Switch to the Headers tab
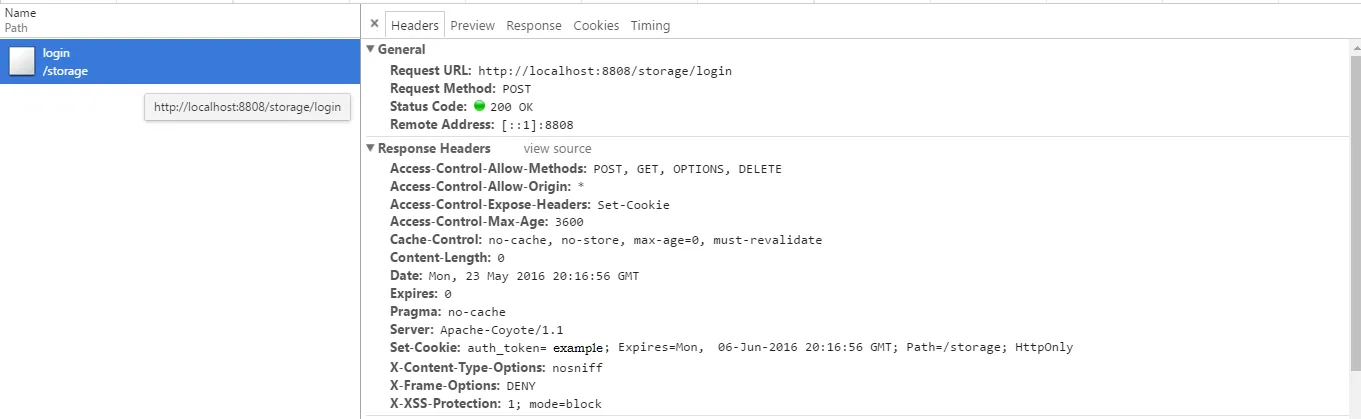 (x=415, y=25)
